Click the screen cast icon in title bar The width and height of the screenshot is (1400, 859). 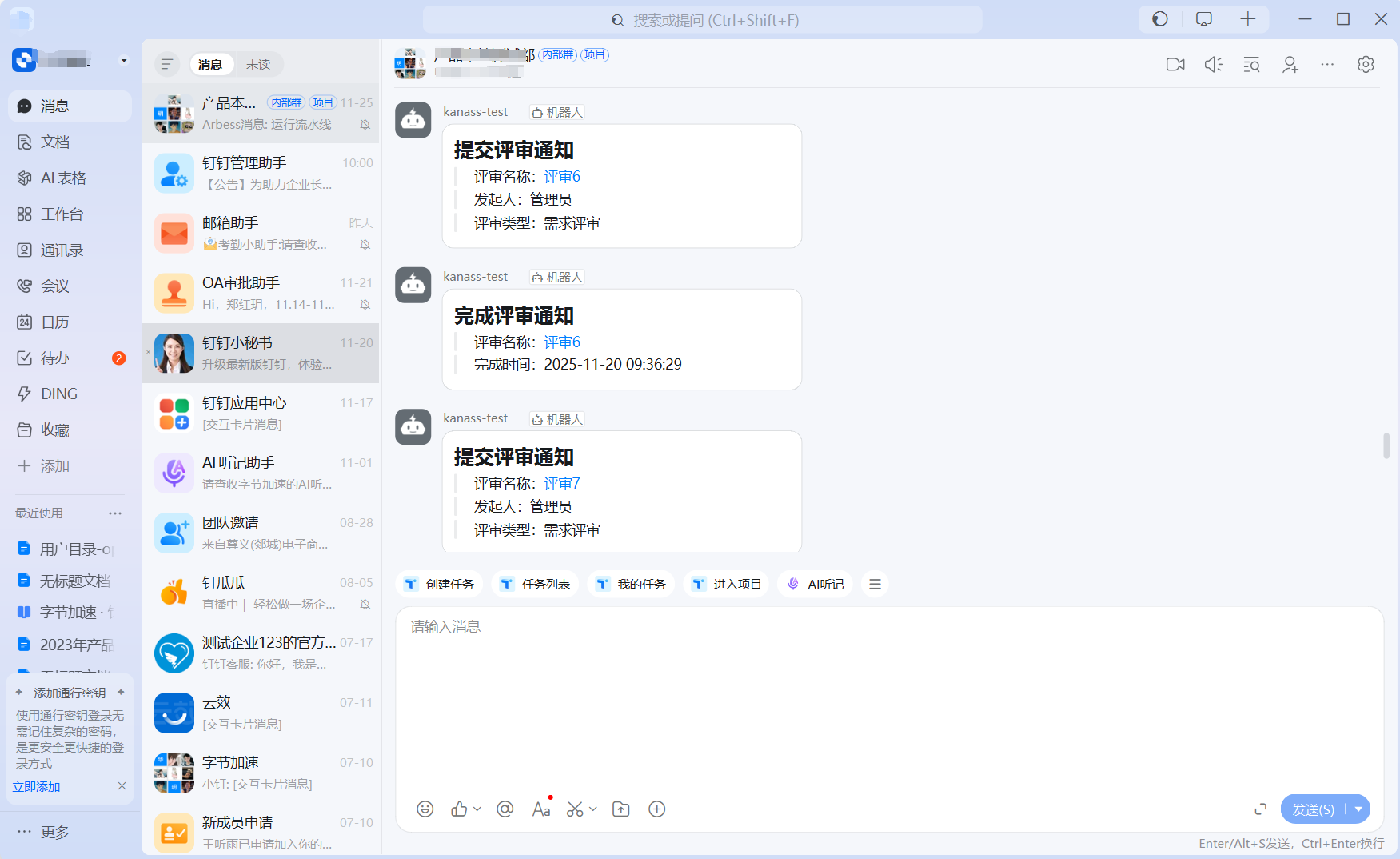(x=1204, y=19)
